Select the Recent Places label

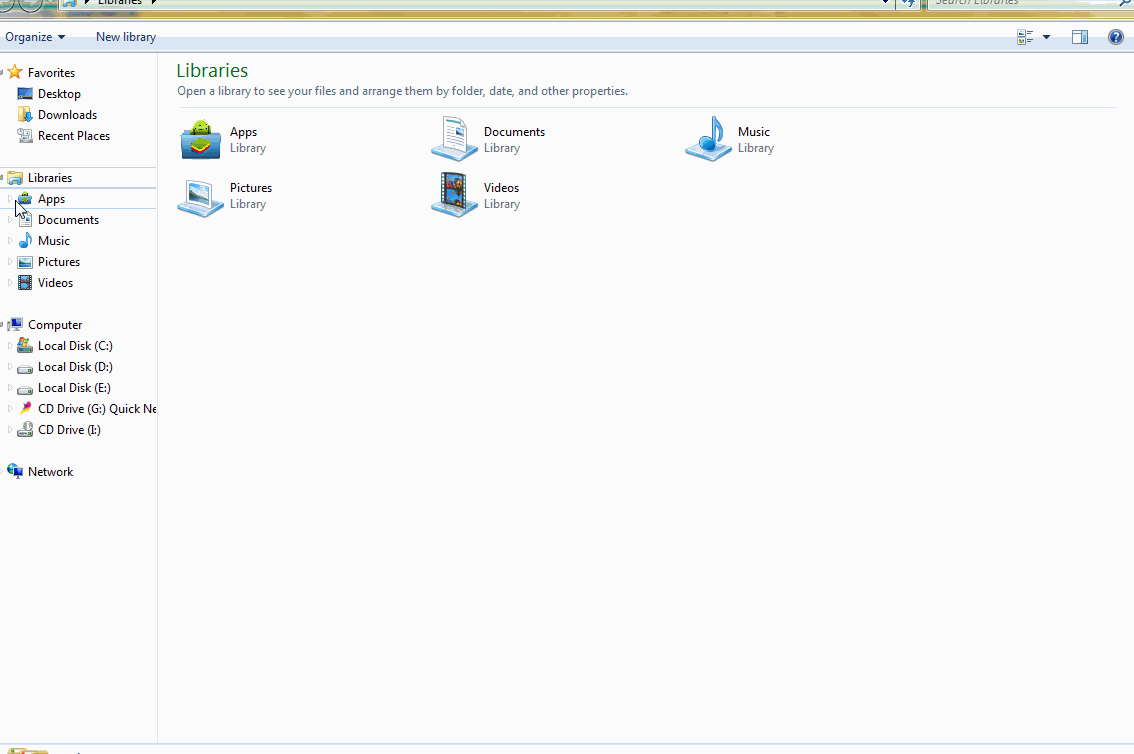tap(74, 136)
